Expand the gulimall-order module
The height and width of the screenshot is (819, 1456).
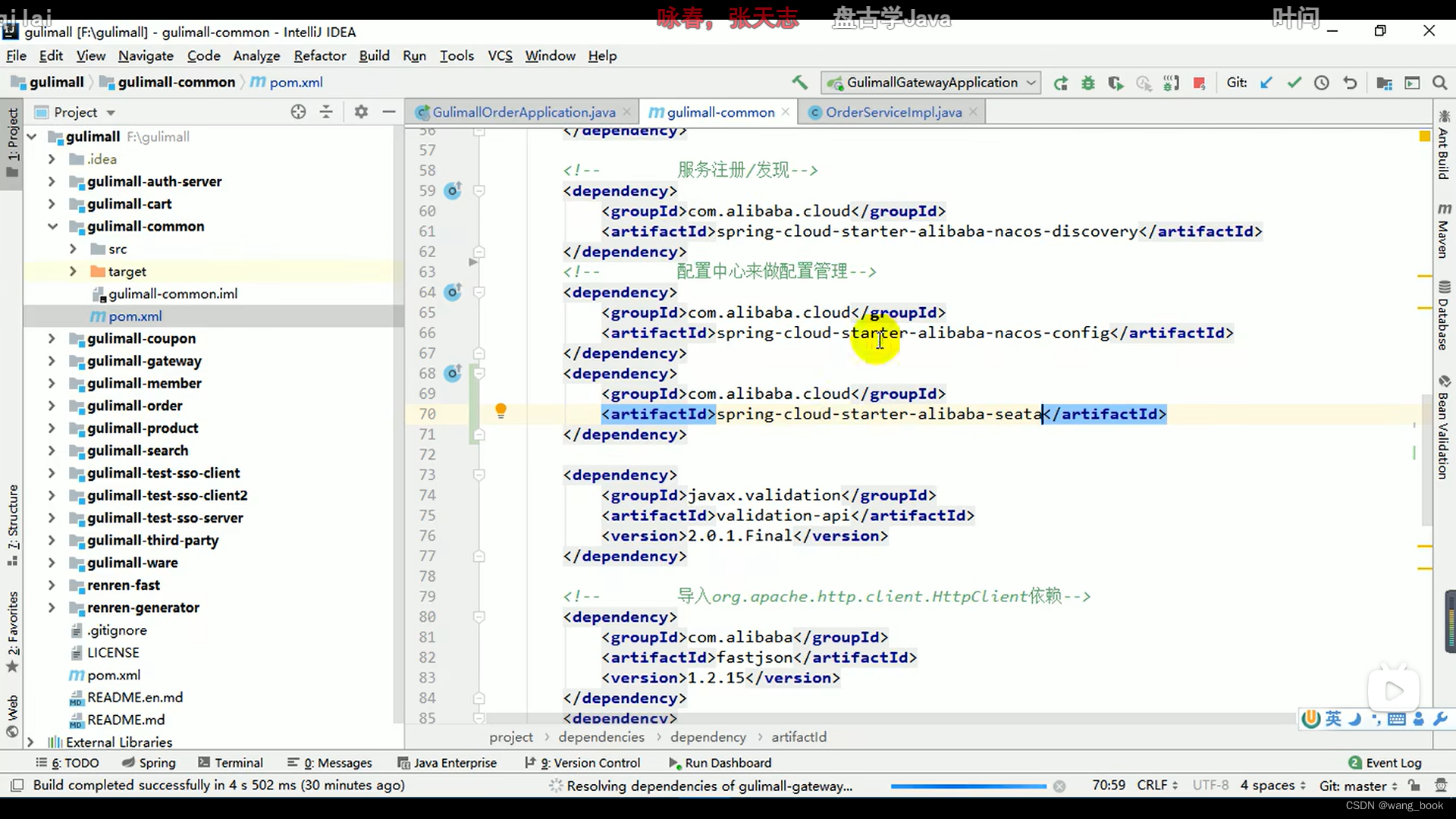click(52, 406)
